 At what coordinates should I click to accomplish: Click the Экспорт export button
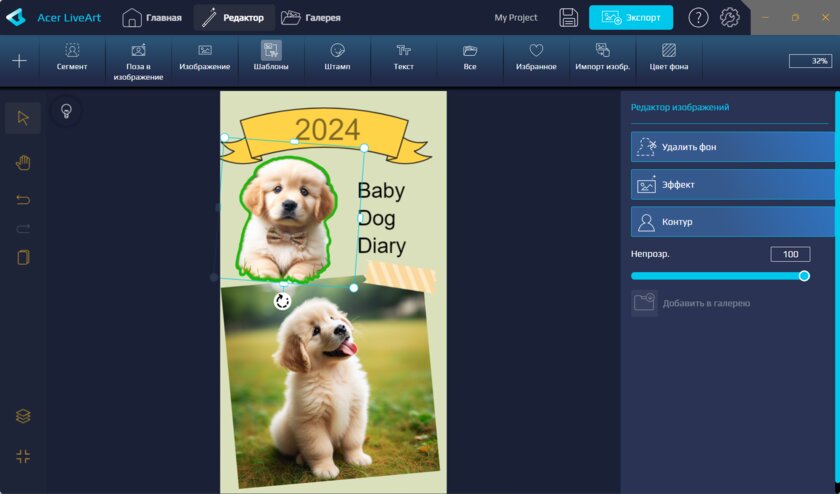coord(630,17)
